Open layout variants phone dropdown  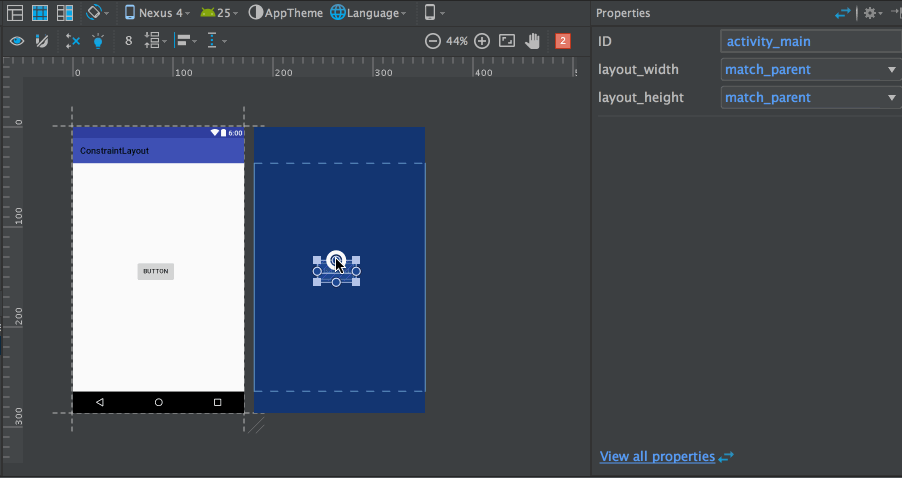[x=434, y=13]
